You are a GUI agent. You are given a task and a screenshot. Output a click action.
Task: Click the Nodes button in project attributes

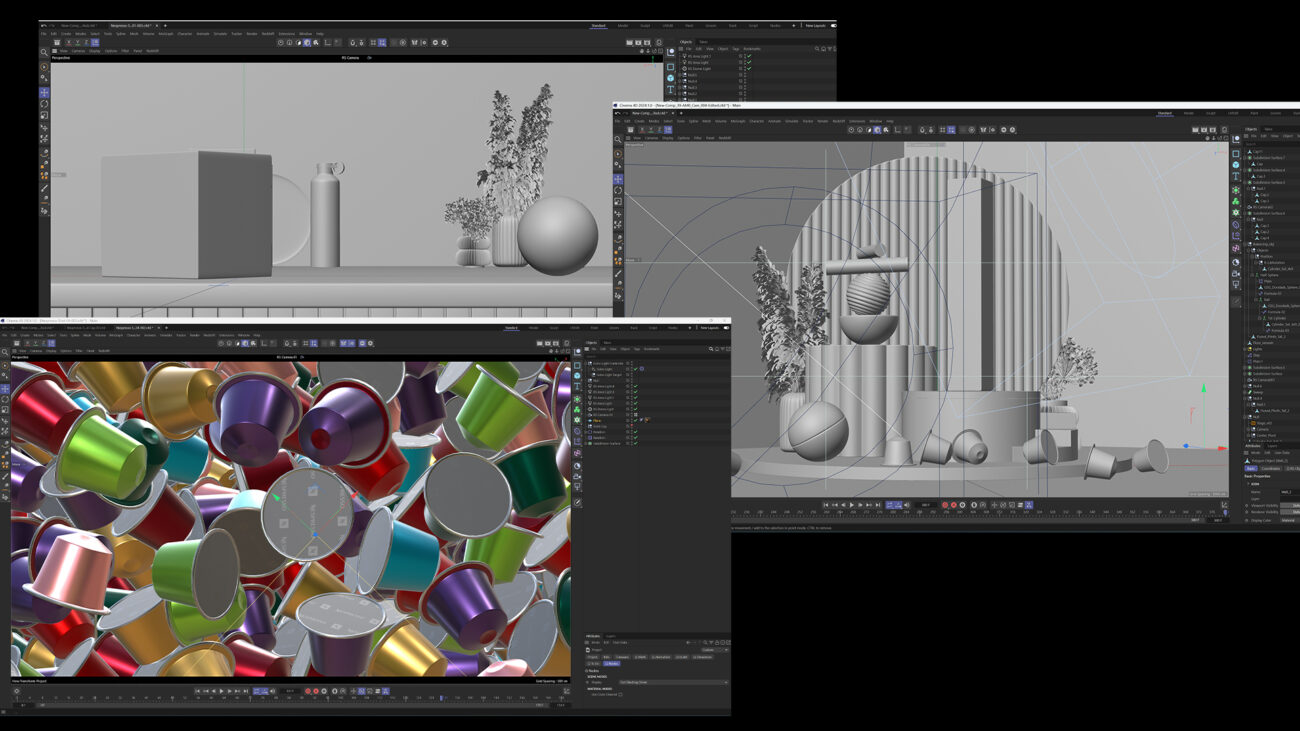[611, 663]
